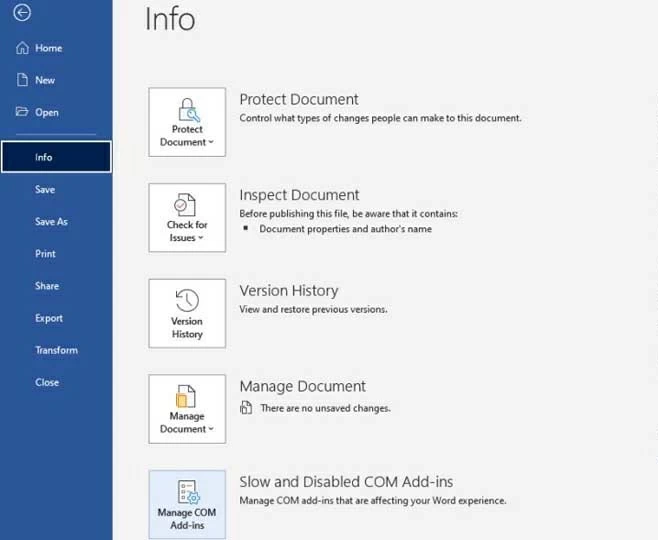
Task: Click the Protect Document lock icon
Action: (187, 108)
